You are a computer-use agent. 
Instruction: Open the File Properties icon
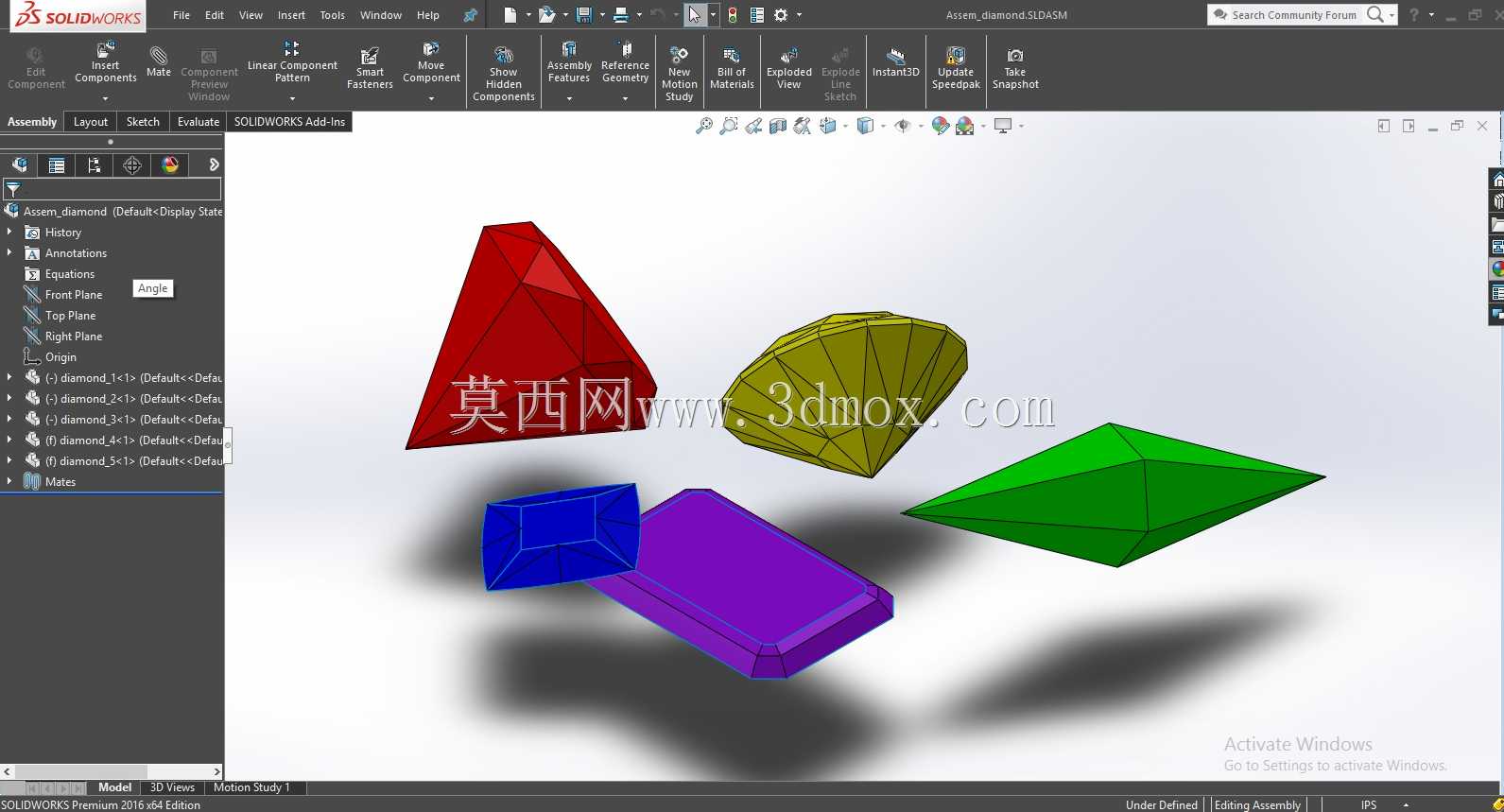click(x=757, y=15)
